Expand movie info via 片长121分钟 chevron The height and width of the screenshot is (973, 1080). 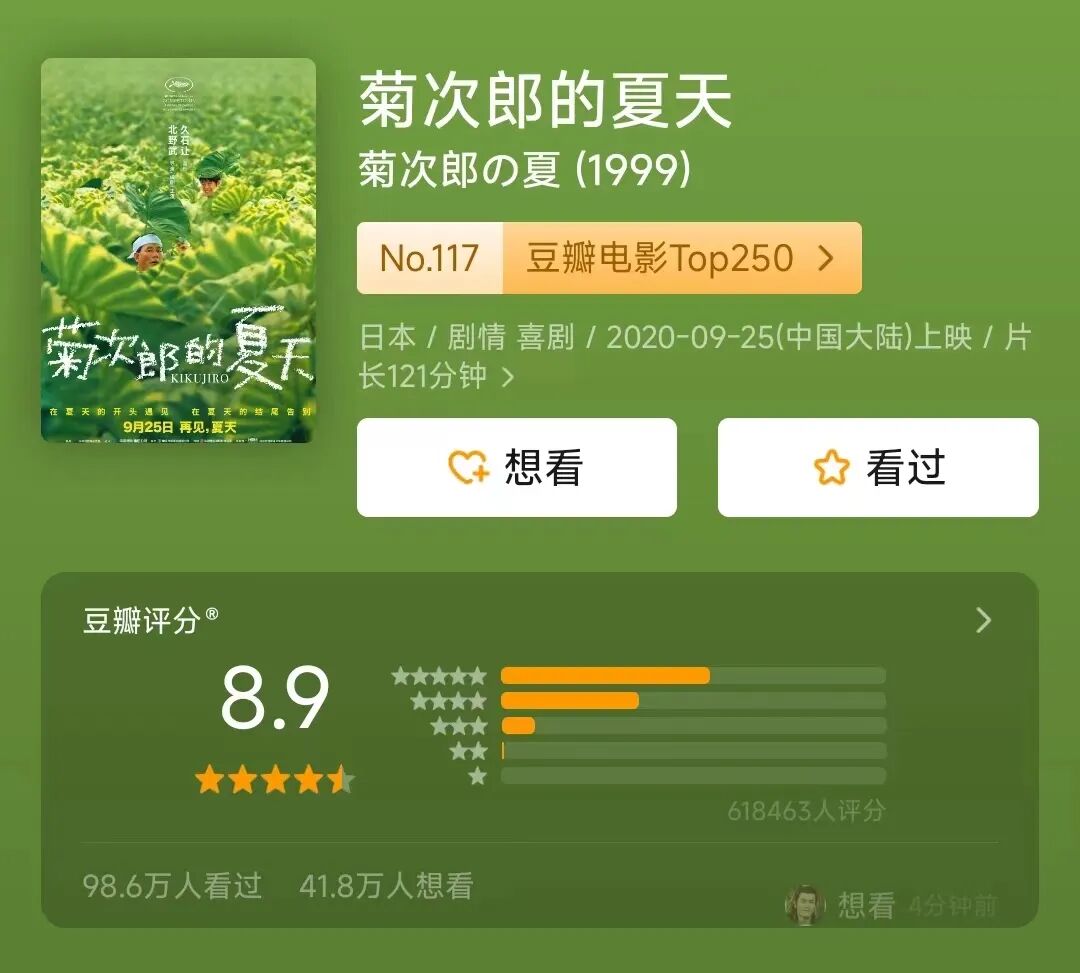pyautogui.click(x=508, y=377)
